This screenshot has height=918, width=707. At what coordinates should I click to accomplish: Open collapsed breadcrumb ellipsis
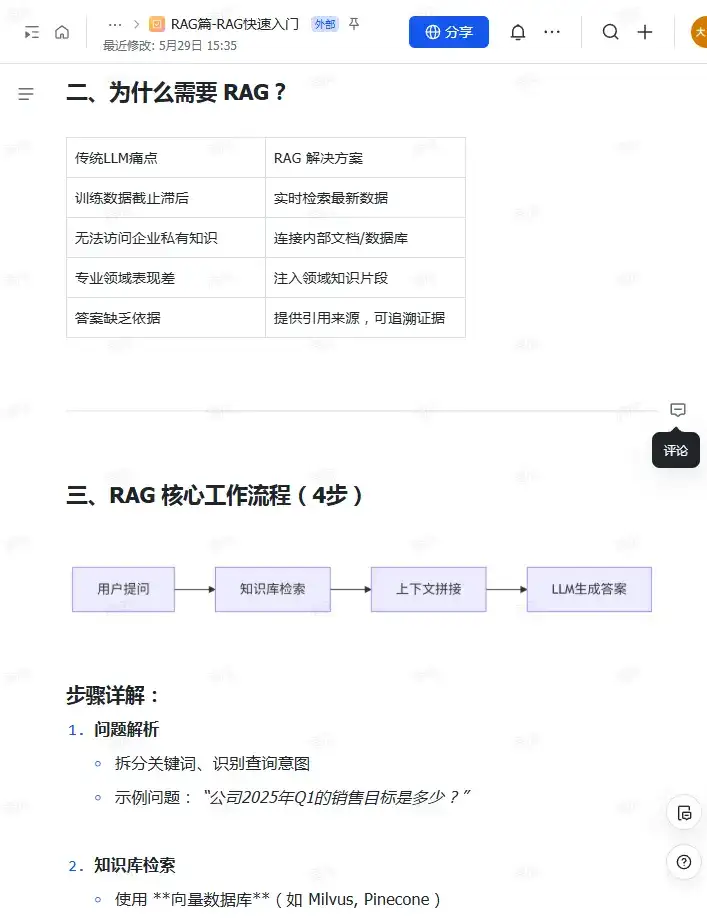coord(115,25)
